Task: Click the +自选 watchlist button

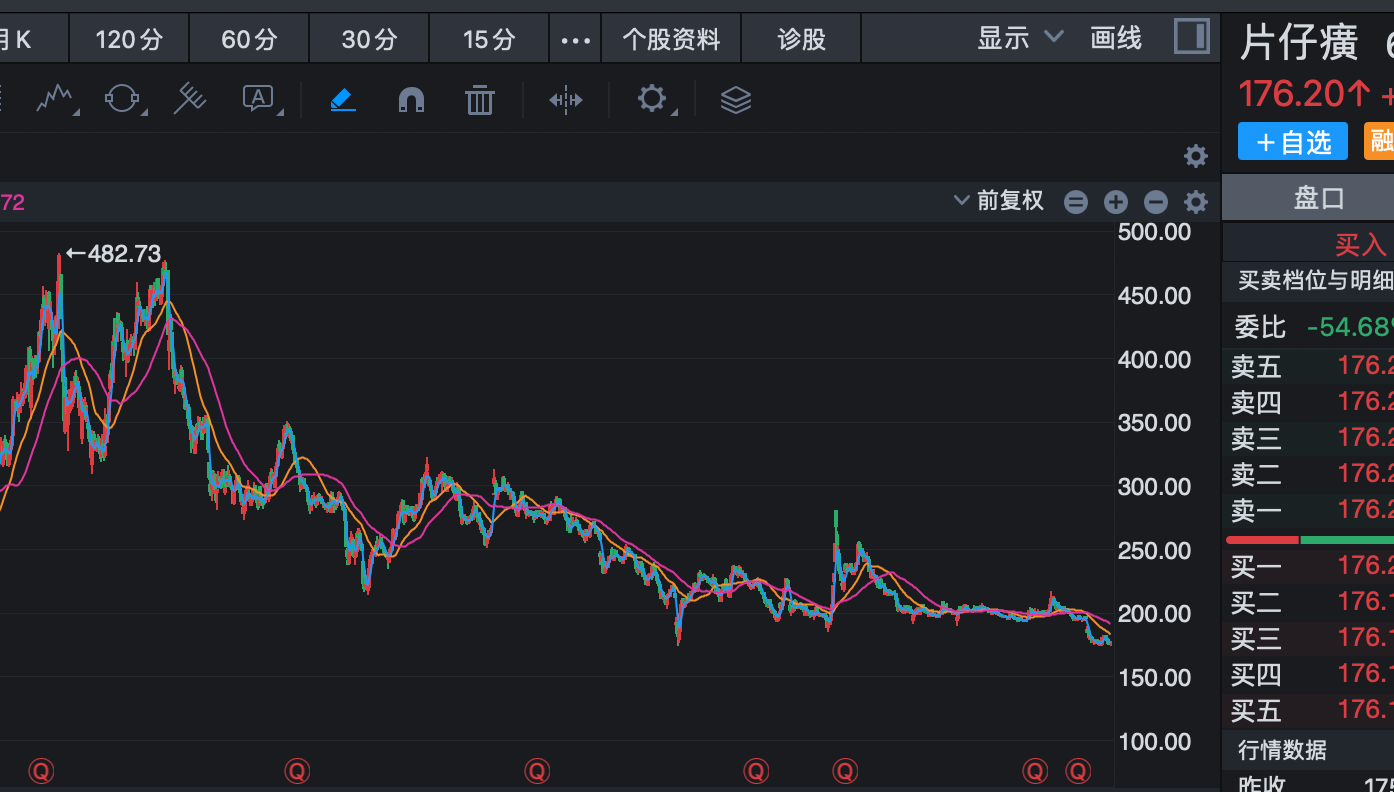Action: click(x=1292, y=142)
